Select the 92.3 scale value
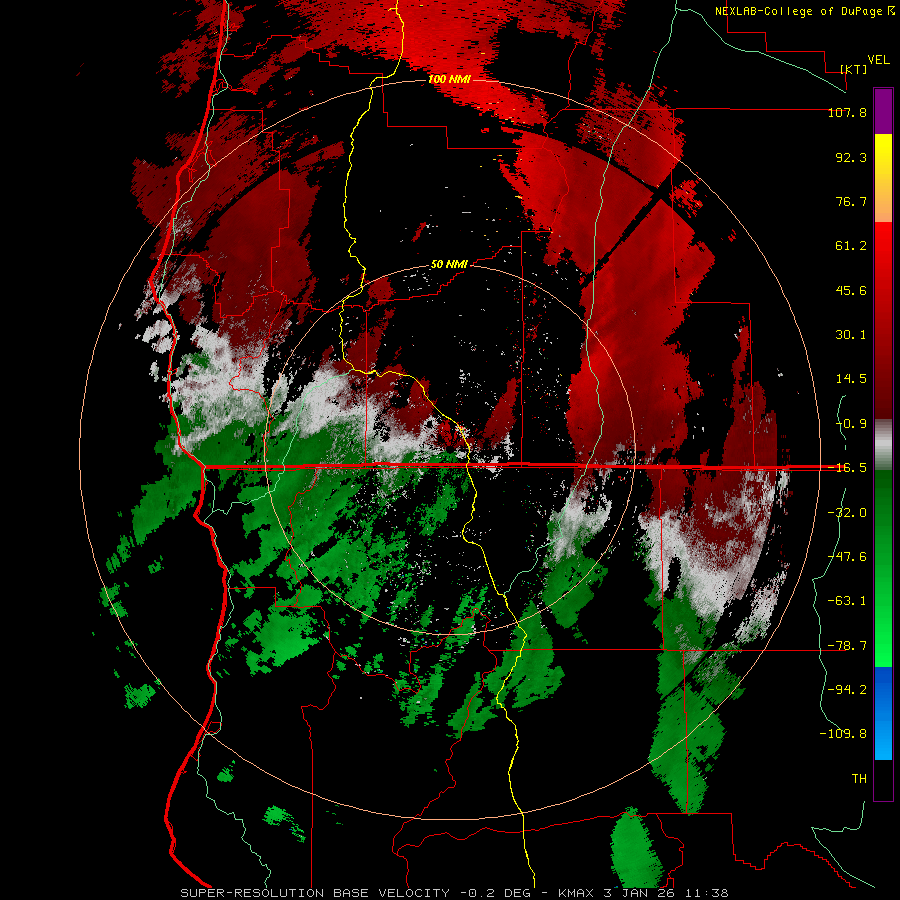This screenshot has width=900, height=900. [851, 157]
